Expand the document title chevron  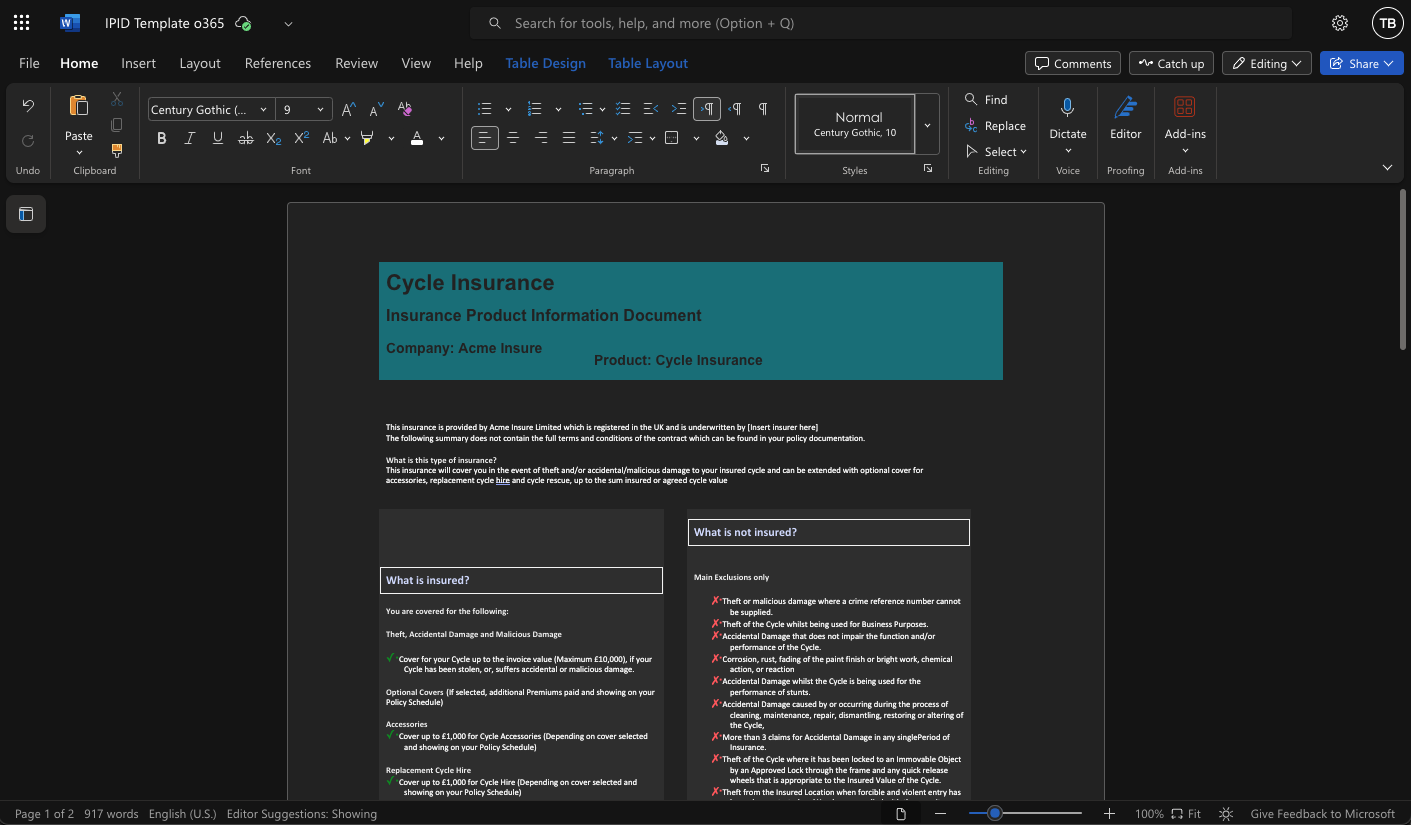click(x=288, y=23)
